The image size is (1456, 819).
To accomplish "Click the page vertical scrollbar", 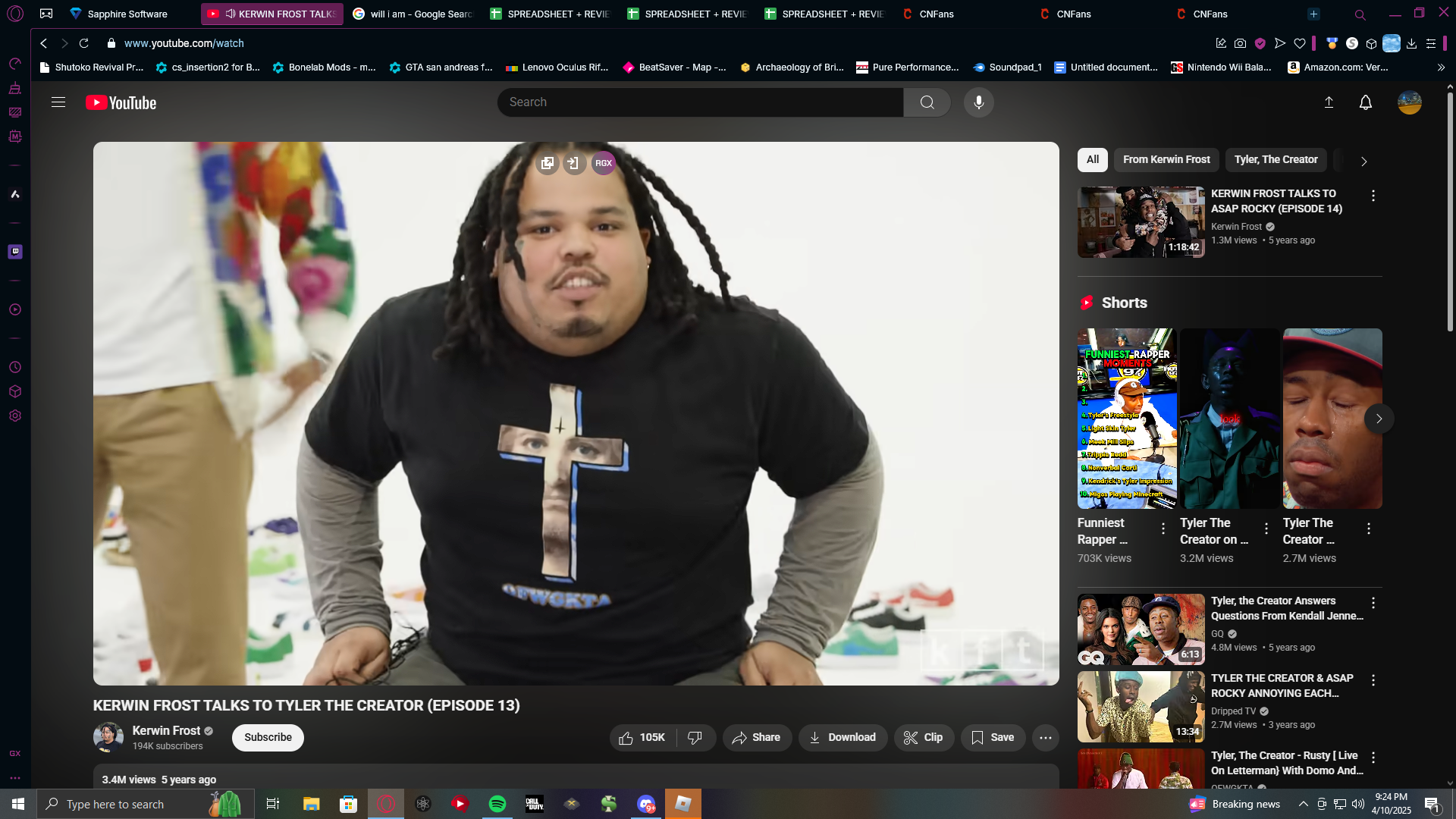I will pyautogui.click(x=1450, y=212).
